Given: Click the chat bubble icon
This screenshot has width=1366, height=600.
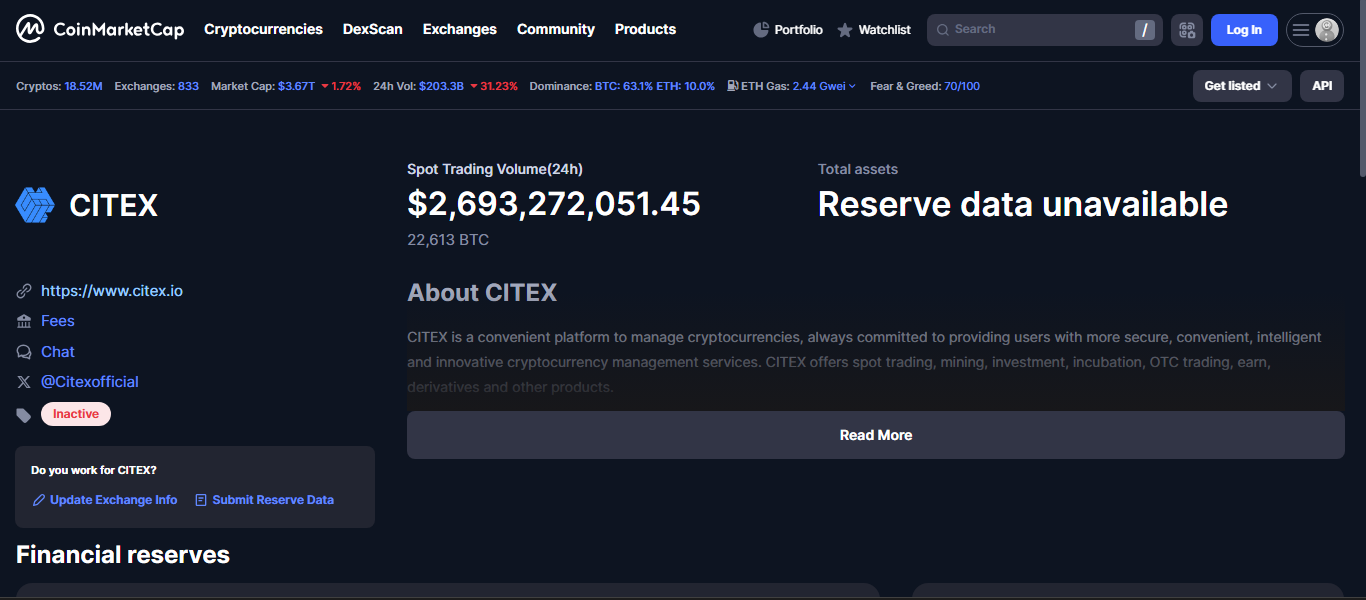Looking at the screenshot, I should 24,352.
